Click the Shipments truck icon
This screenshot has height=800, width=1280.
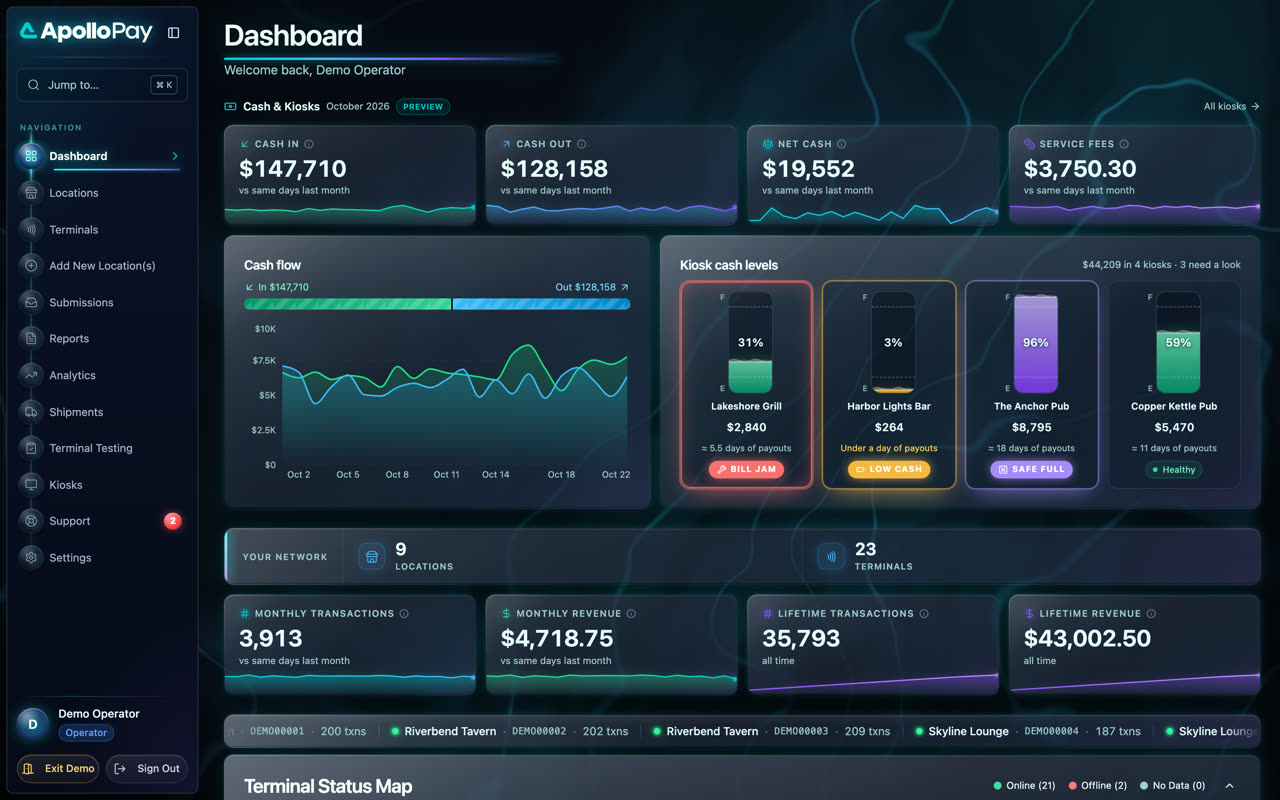[x=31, y=412]
